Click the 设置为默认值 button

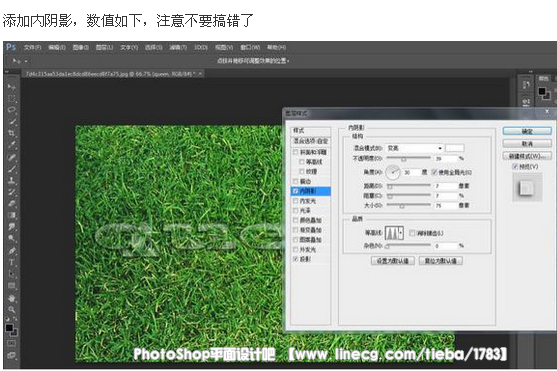393,261
